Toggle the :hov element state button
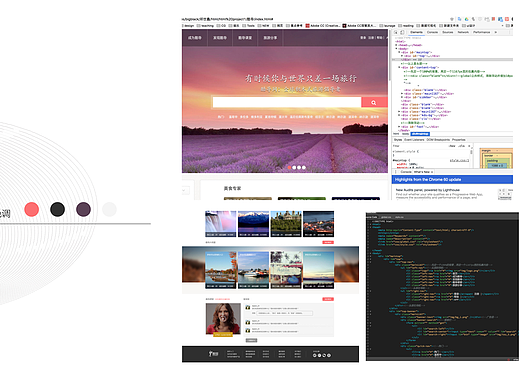 tap(452, 146)
